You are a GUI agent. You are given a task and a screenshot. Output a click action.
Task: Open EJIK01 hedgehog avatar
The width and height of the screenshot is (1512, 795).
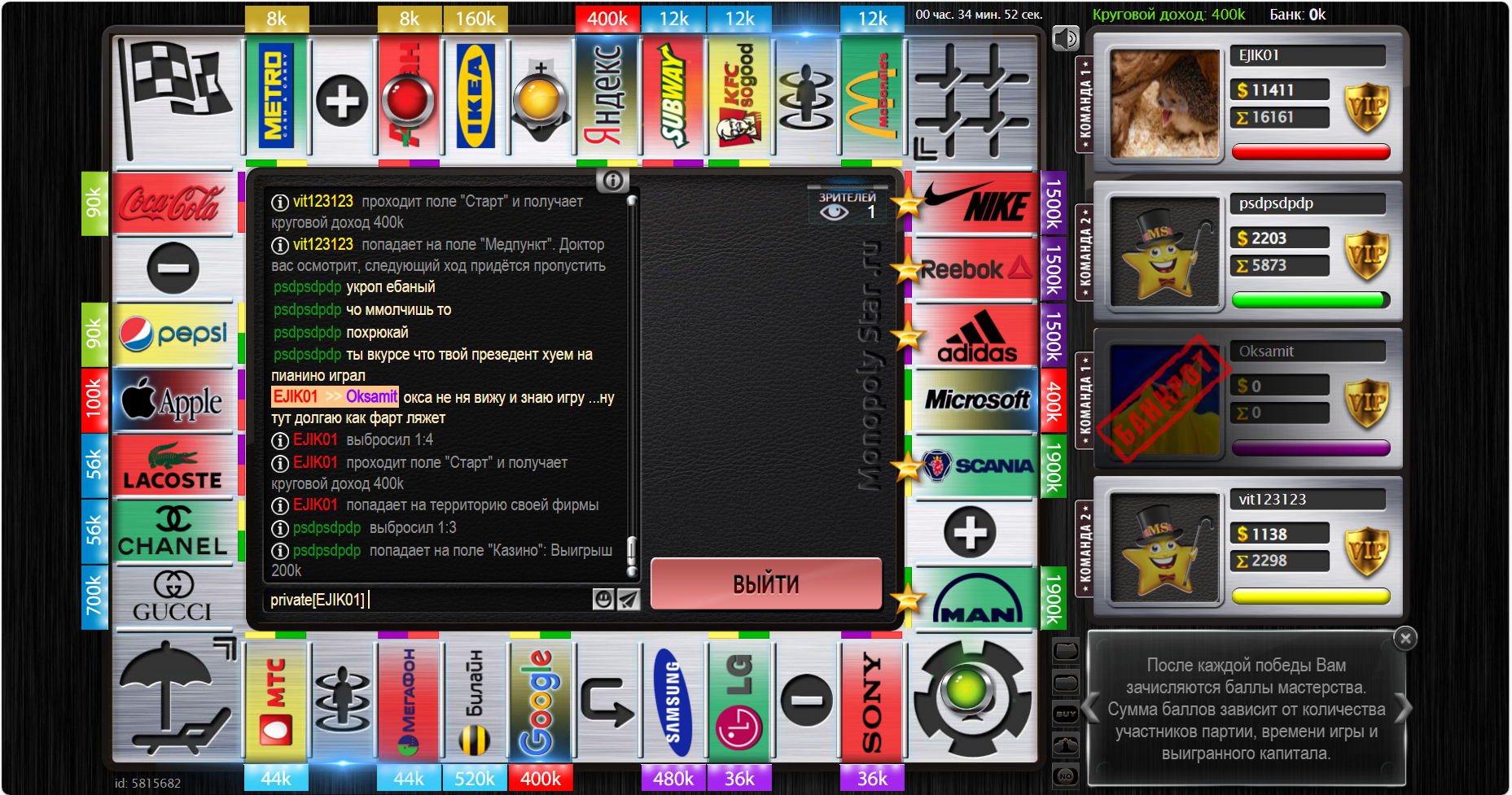pos(1165,103)
